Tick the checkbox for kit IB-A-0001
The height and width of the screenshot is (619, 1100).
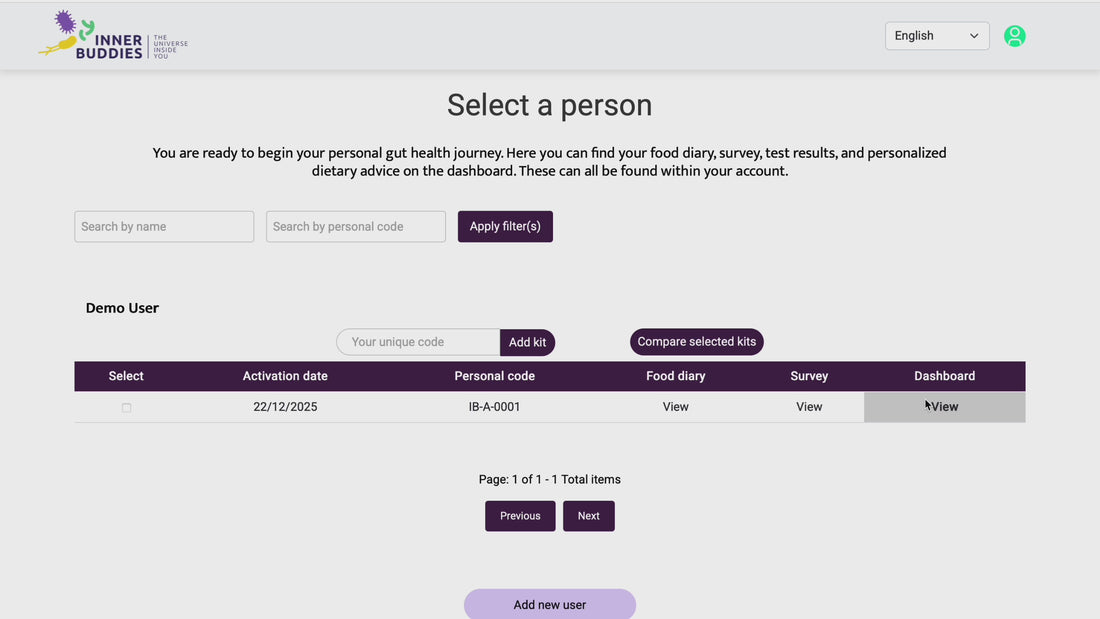pyautogui.click(x=126, y=408)
